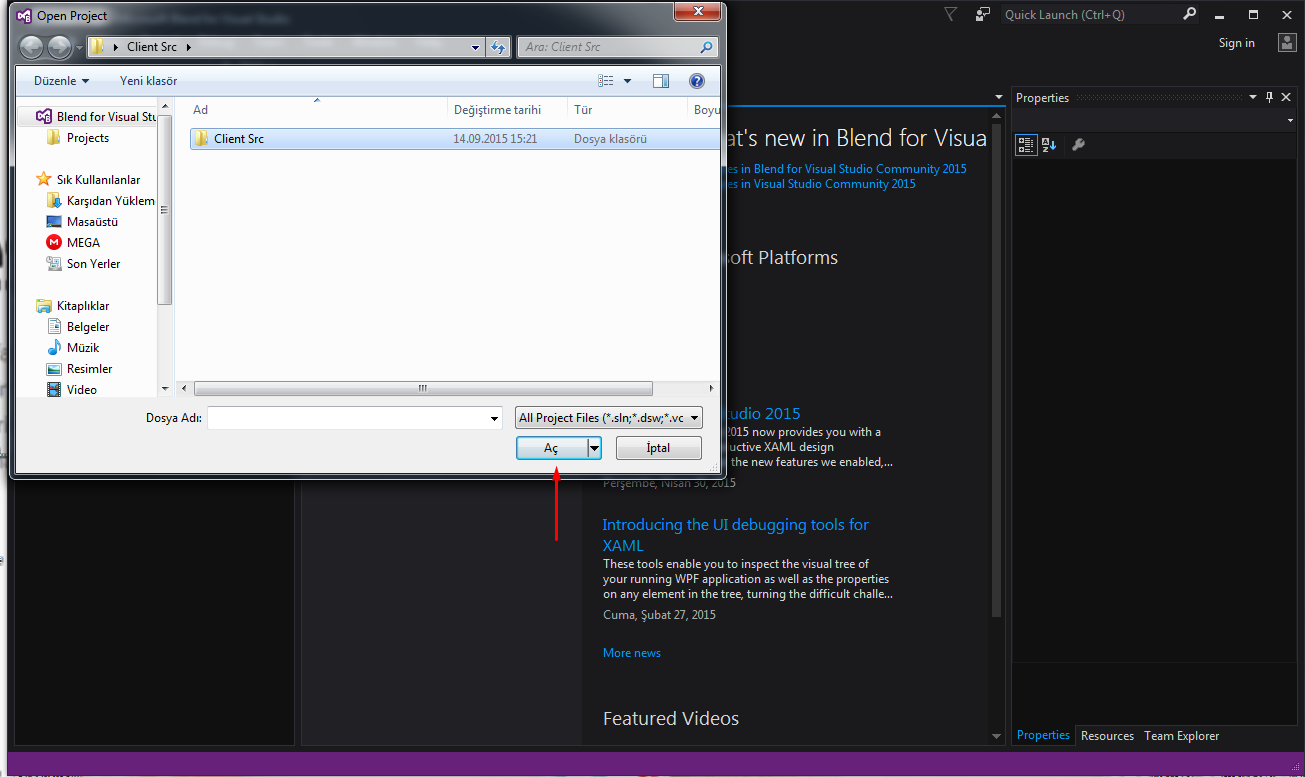This screenshot has width=1305, height=777.
Task: Click the Sık Kullanılanlar star icon
Action: [x=44, y=180]
